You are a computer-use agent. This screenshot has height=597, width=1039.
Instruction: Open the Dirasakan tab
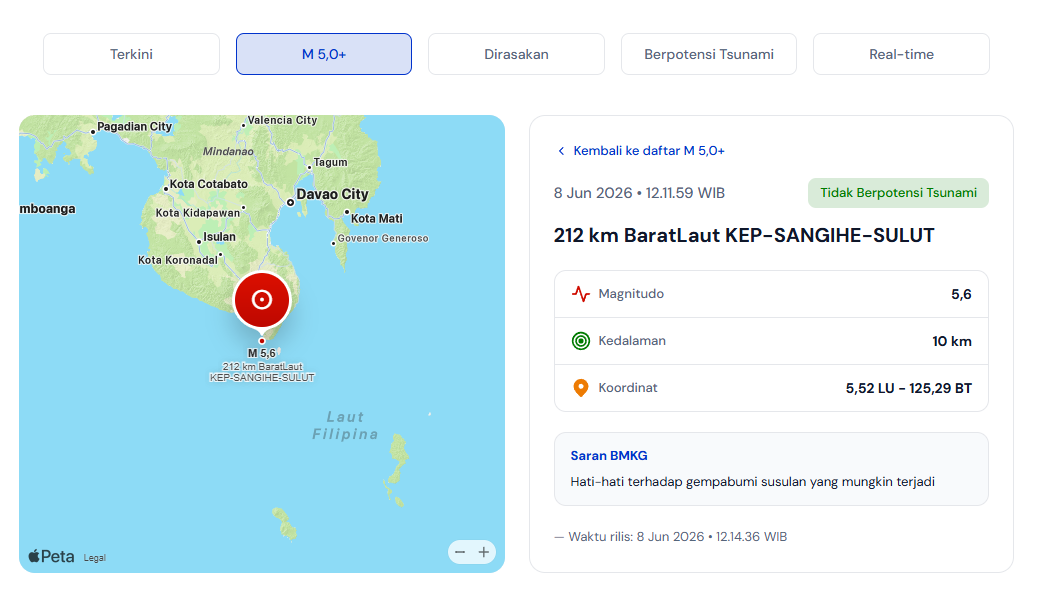(516, 54)
